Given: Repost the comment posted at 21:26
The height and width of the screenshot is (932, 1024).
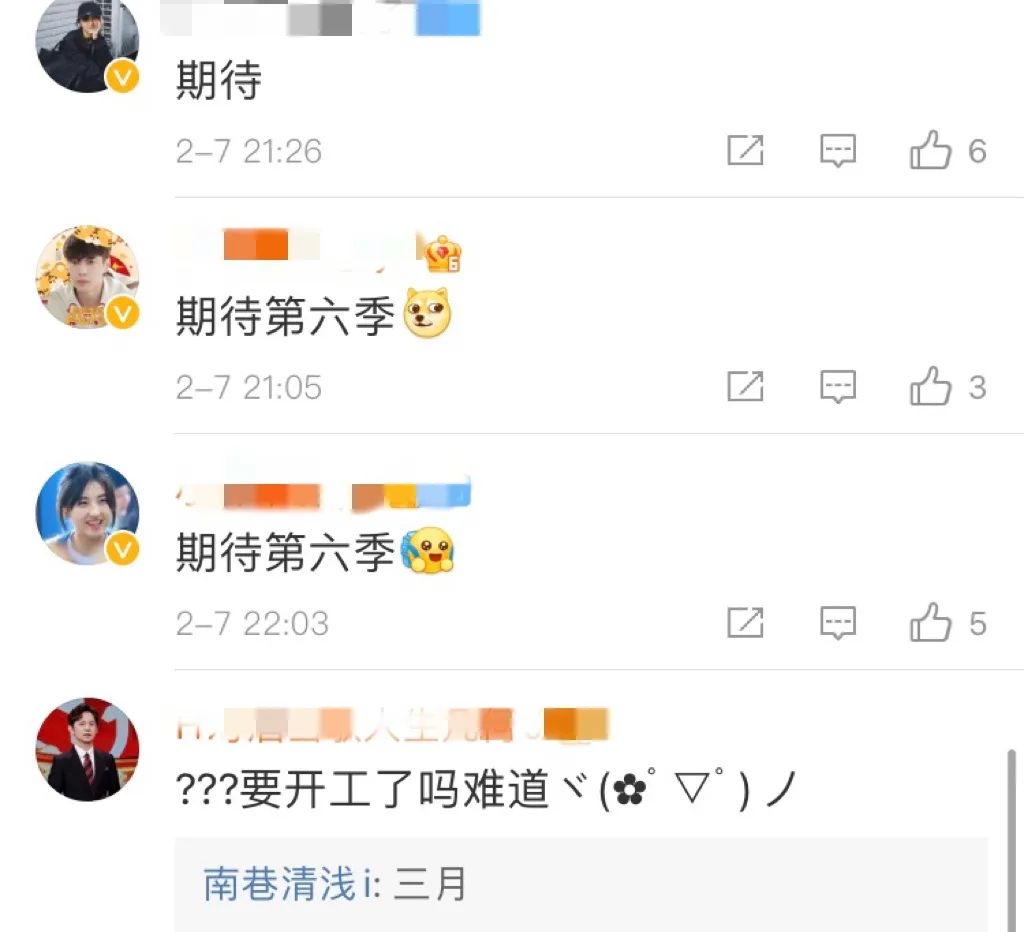Looking at the screenshot, I should pos(745,150).
